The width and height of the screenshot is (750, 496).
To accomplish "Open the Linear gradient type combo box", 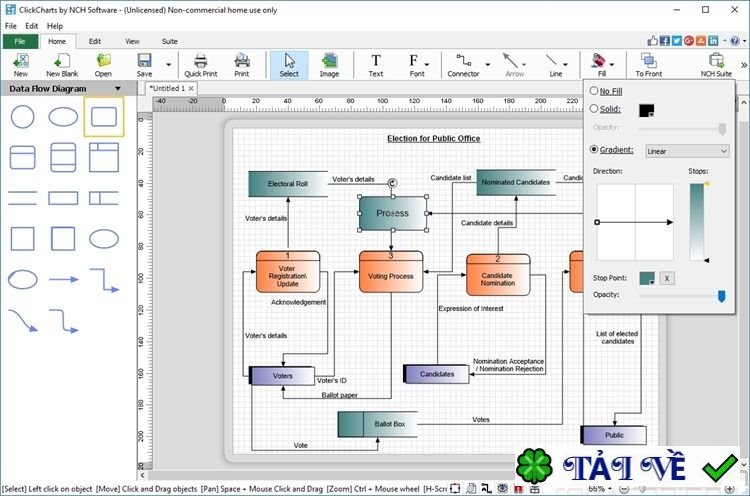I will click(x=687, y=151).
